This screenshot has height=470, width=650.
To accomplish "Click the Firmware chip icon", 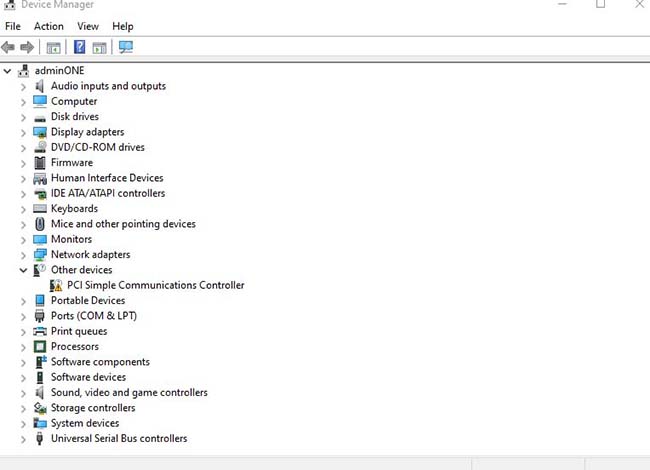I will tap(40, 162).
